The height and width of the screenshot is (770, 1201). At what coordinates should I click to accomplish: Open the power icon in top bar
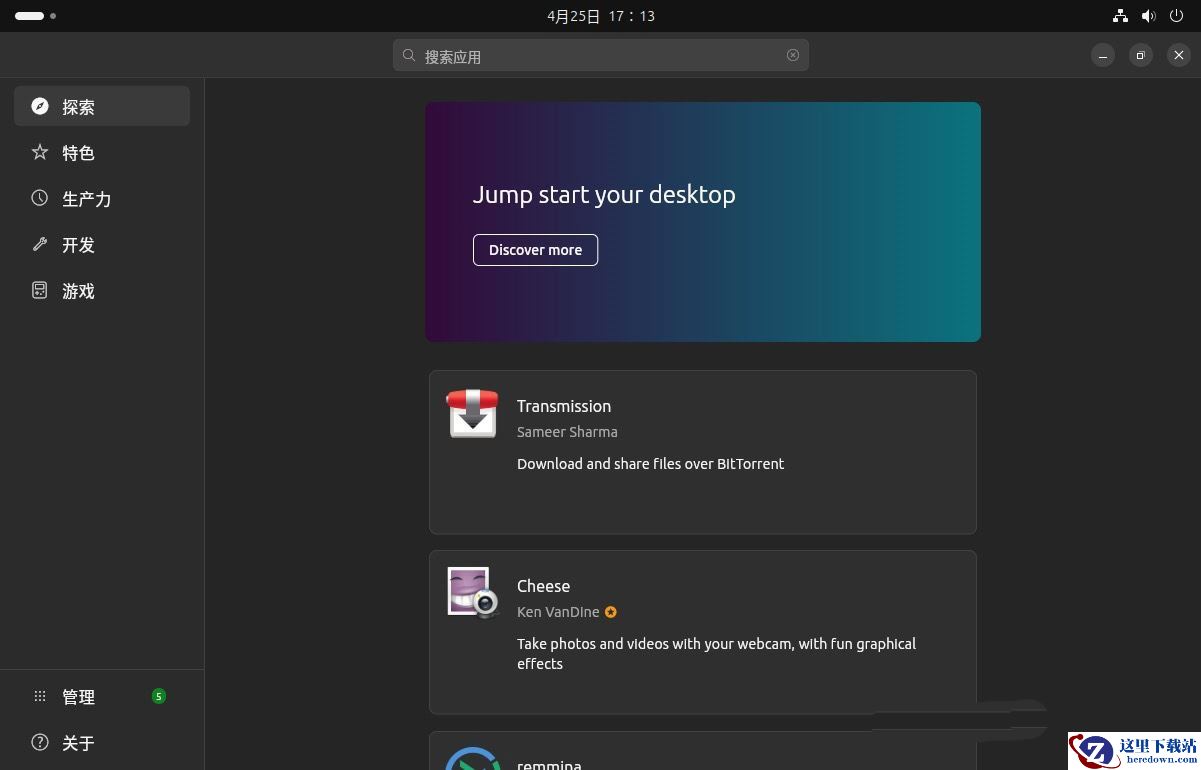[1177, 16]
